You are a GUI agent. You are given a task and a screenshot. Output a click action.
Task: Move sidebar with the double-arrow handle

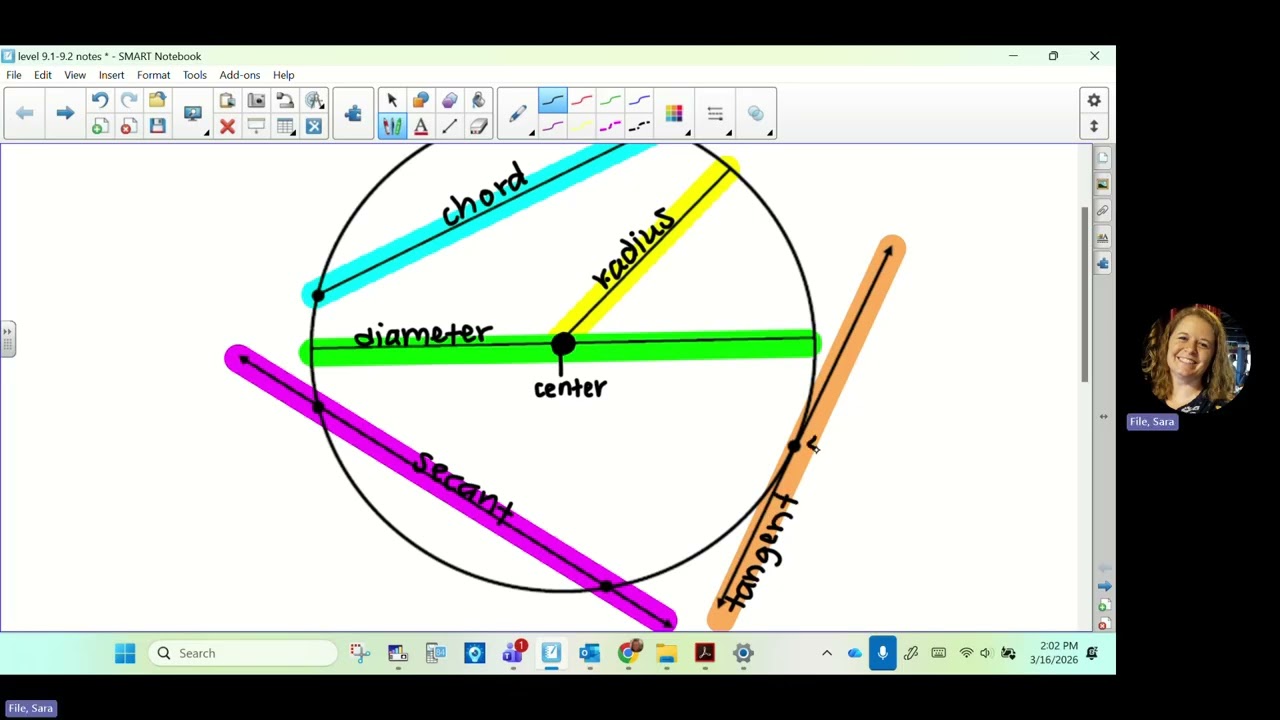click(x=1103, y=416)
